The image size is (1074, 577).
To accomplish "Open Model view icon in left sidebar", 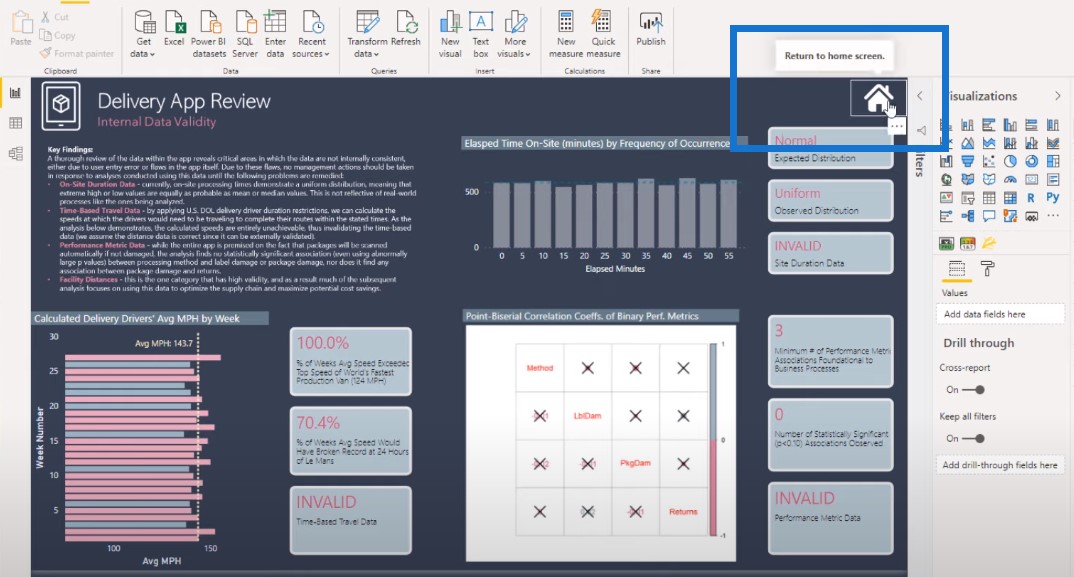I will (x=15, y=154).
